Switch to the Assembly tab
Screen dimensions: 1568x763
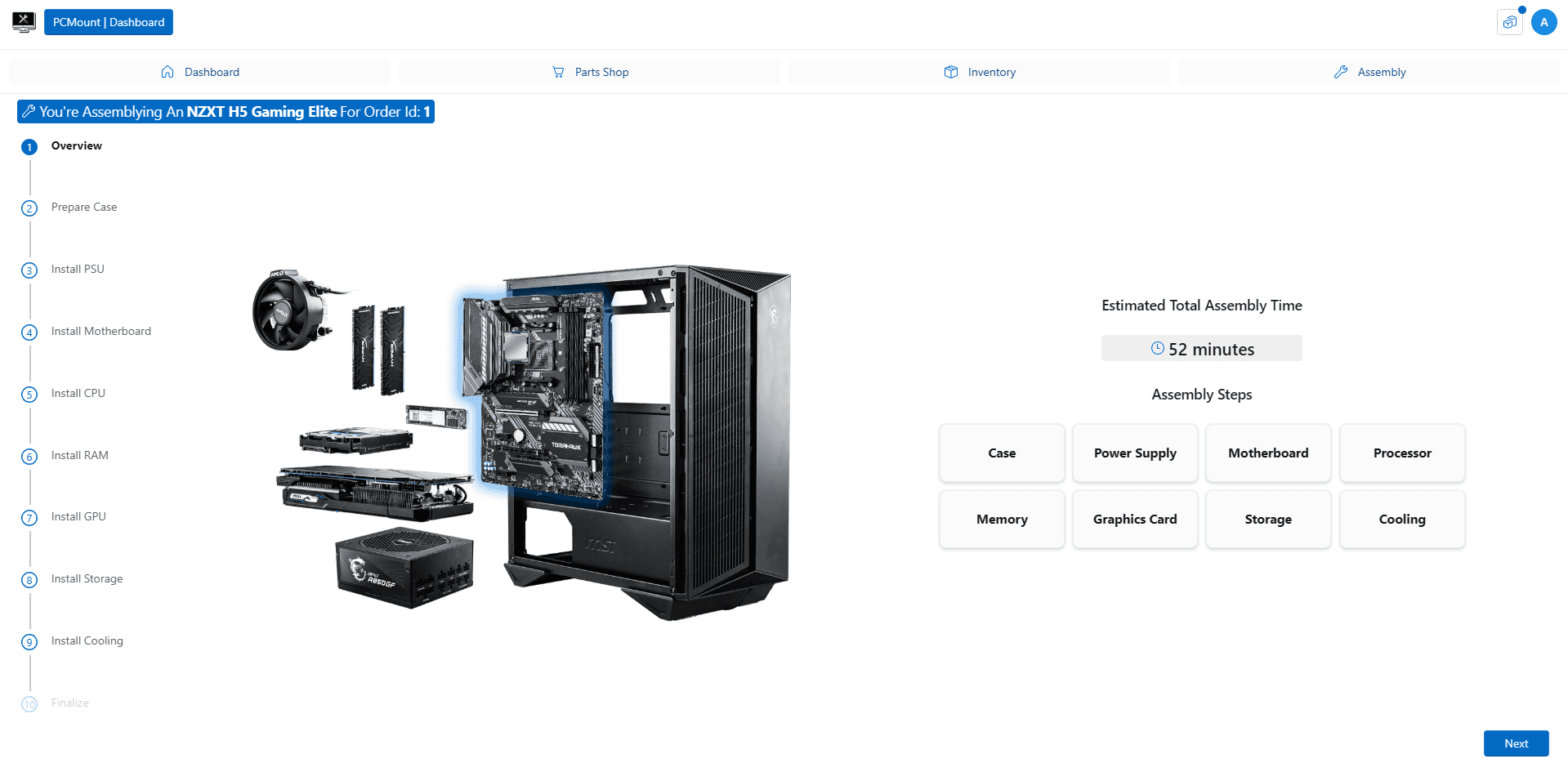[1369, 72]
